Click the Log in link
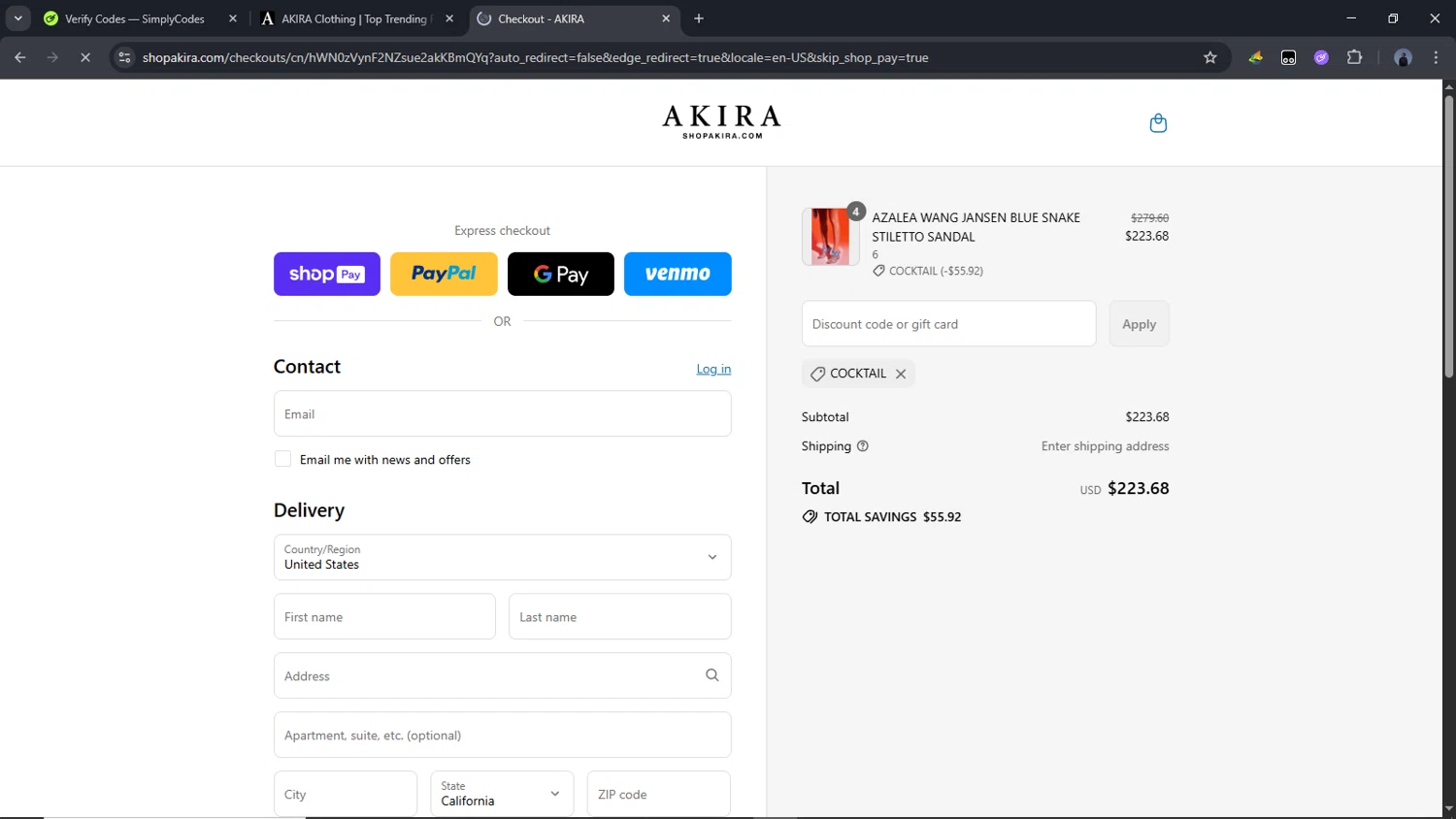 tap(713, 369)
